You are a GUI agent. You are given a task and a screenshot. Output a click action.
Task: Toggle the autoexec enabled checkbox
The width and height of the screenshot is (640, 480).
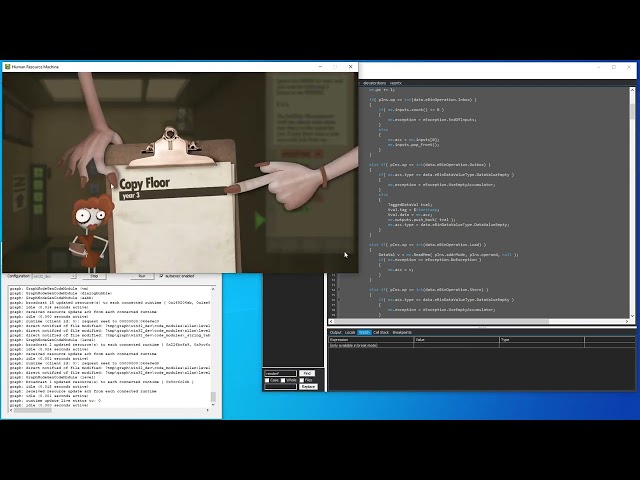pos(162,276)
